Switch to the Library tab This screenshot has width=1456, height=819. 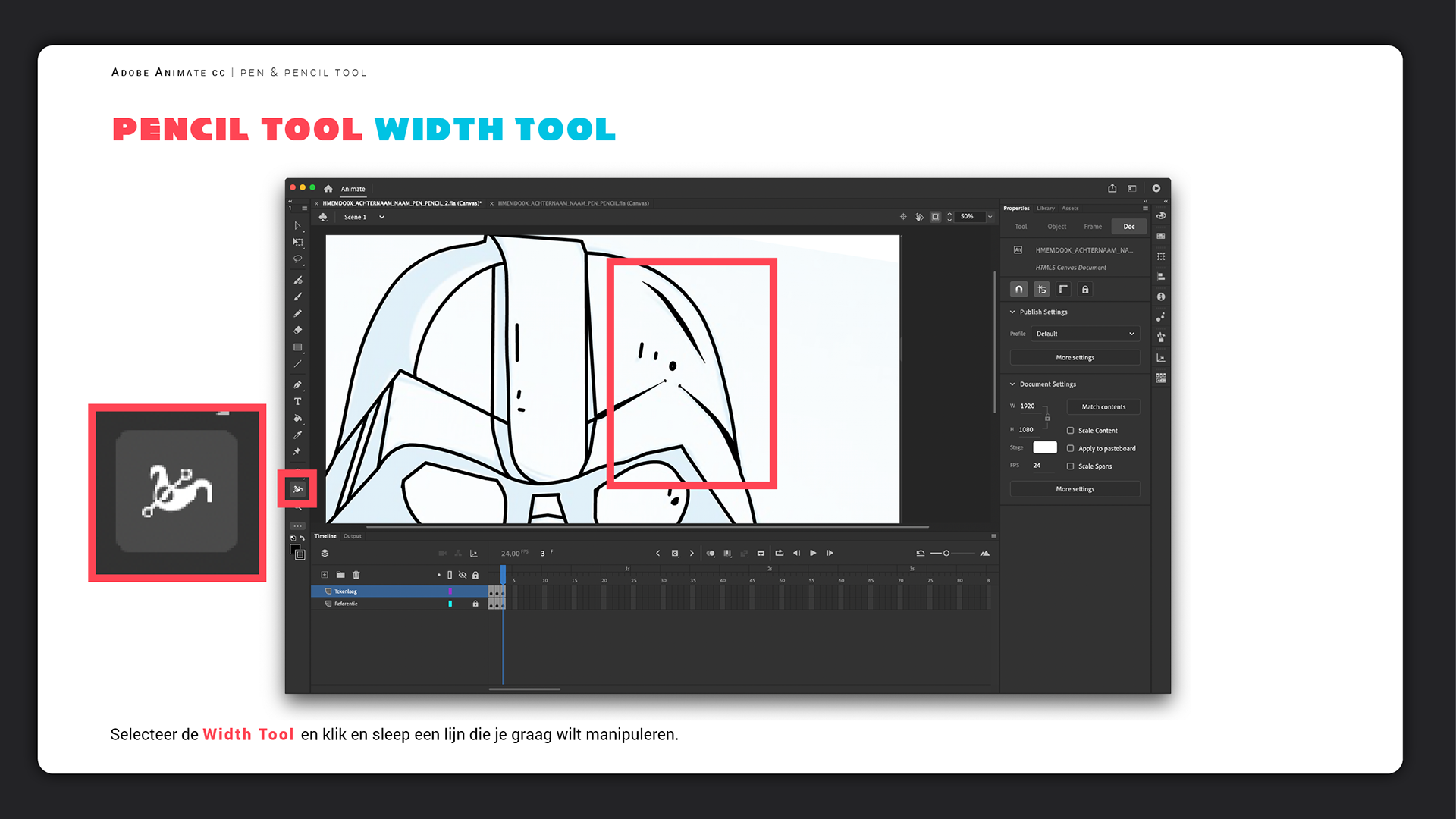click(x=1045, y=208)
